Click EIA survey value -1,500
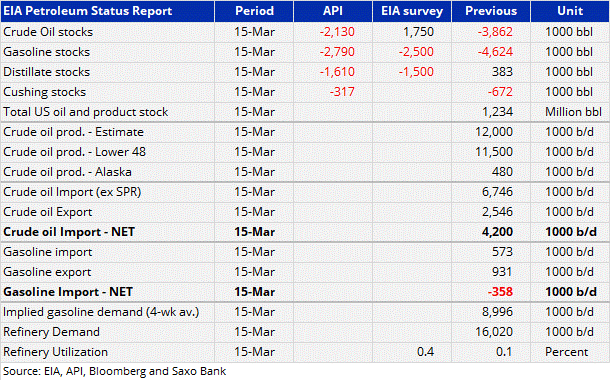 (x=416, y=72)
